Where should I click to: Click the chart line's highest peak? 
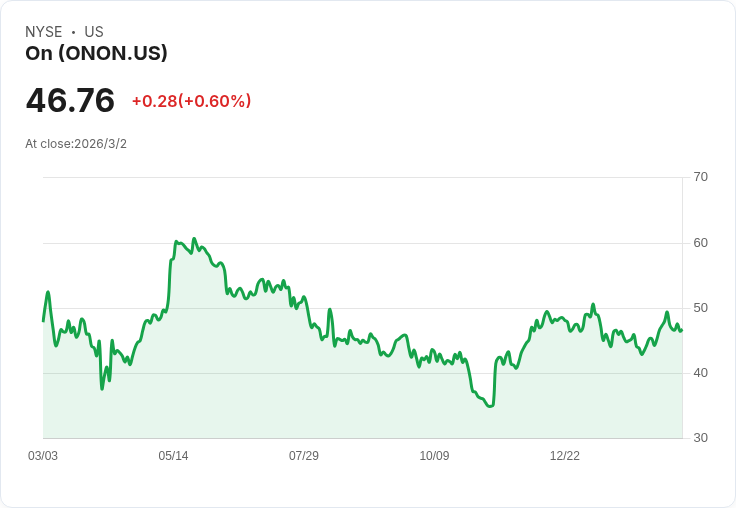tap(193, 239)
